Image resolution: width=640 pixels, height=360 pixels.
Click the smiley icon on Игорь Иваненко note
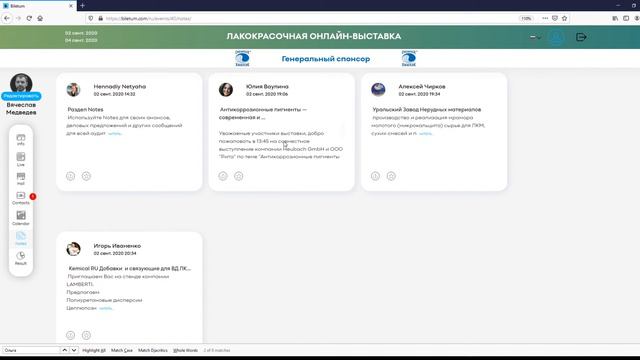71,335
